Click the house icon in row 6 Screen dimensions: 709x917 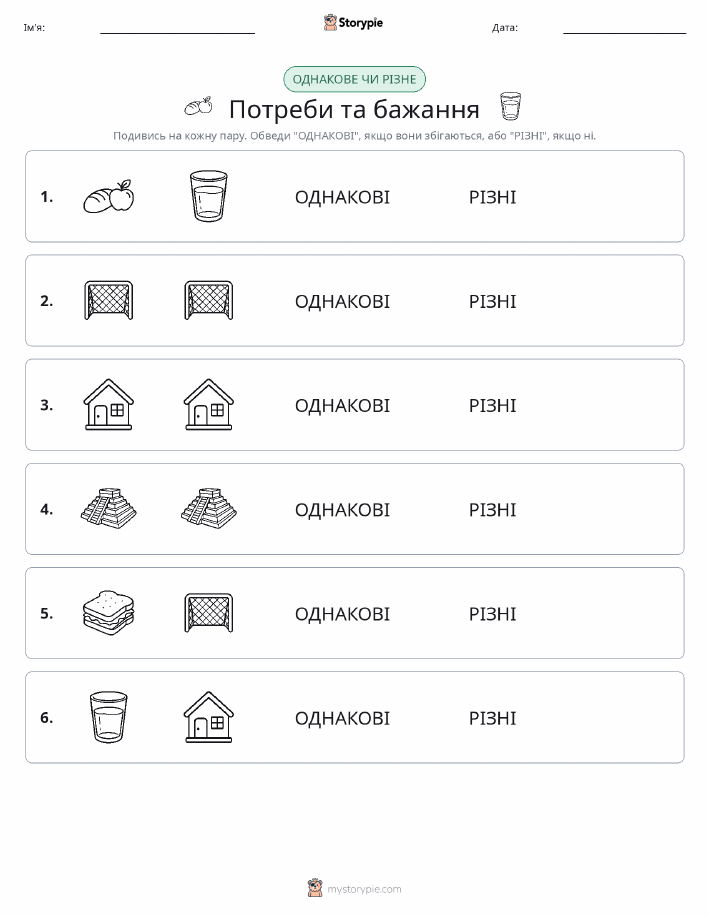tap(209, 717)
